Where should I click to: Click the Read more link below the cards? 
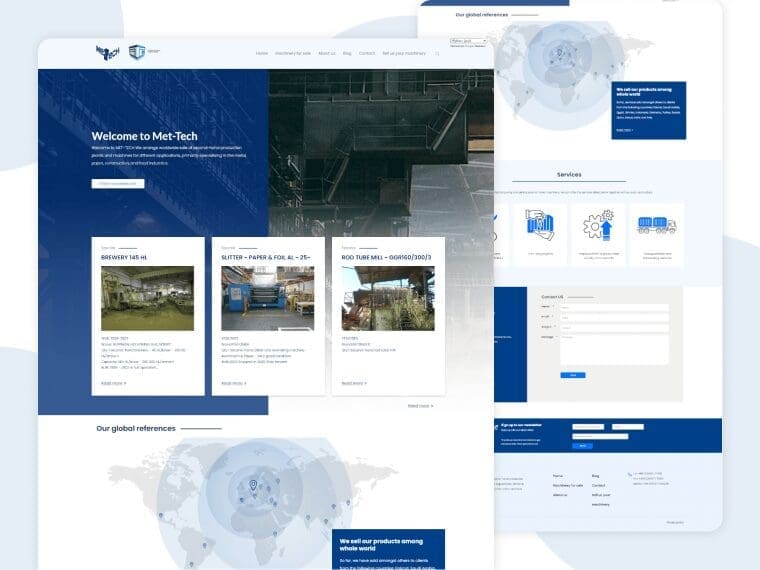tap(420, 406)
